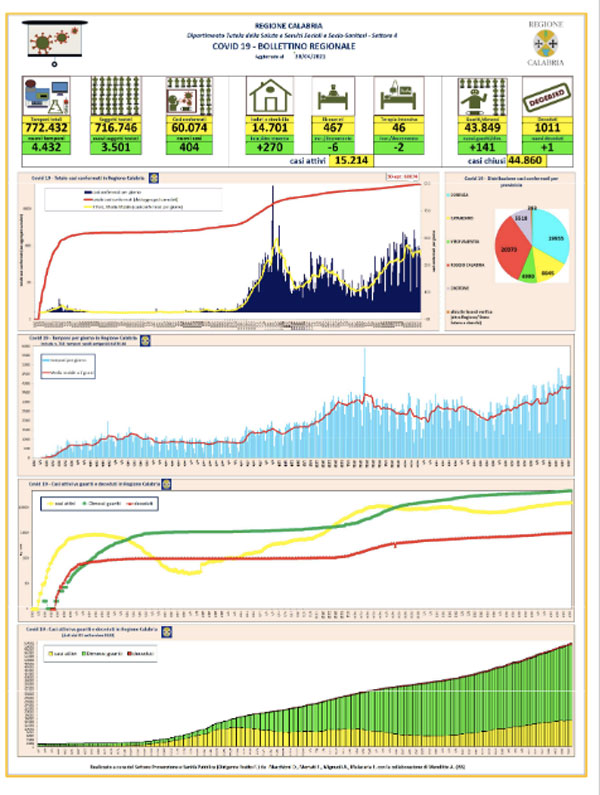Click the new tested subjects value 3.501
600x795 pixels.
pyautogui.click(x=116, y=148)
